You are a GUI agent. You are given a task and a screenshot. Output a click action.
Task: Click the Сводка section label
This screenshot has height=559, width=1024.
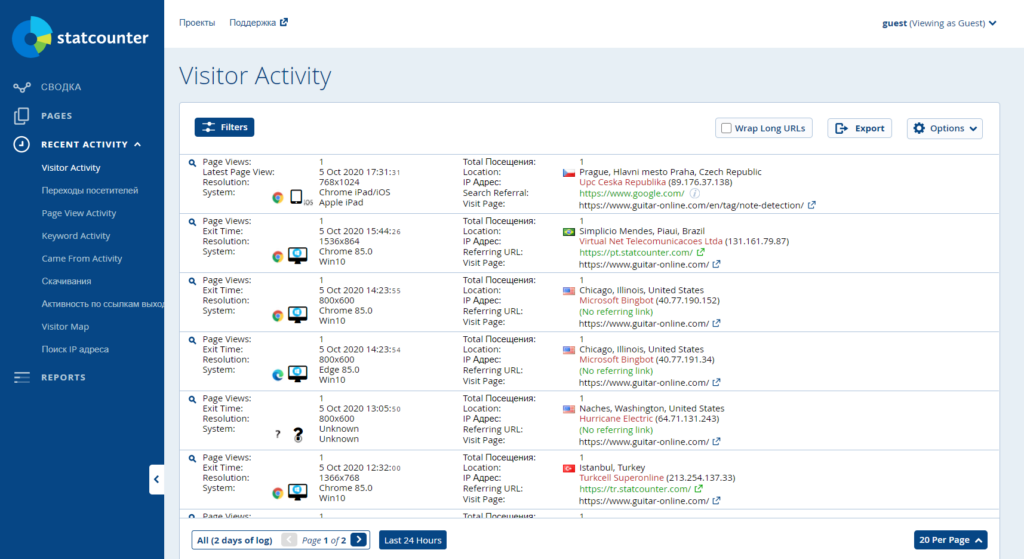[61, 87]
